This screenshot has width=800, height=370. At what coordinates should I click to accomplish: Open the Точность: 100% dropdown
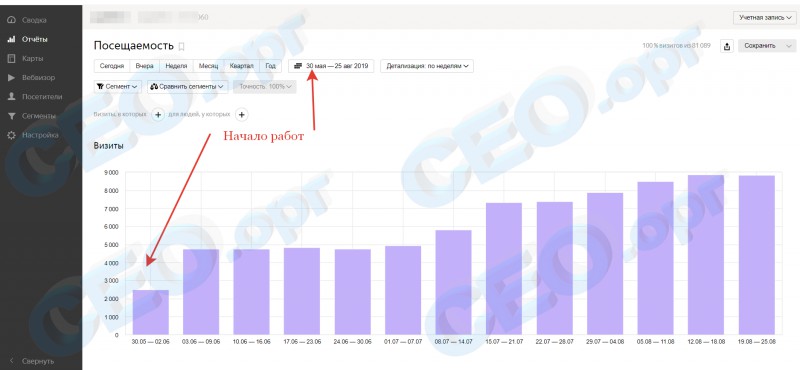click(x=265, y=87)
